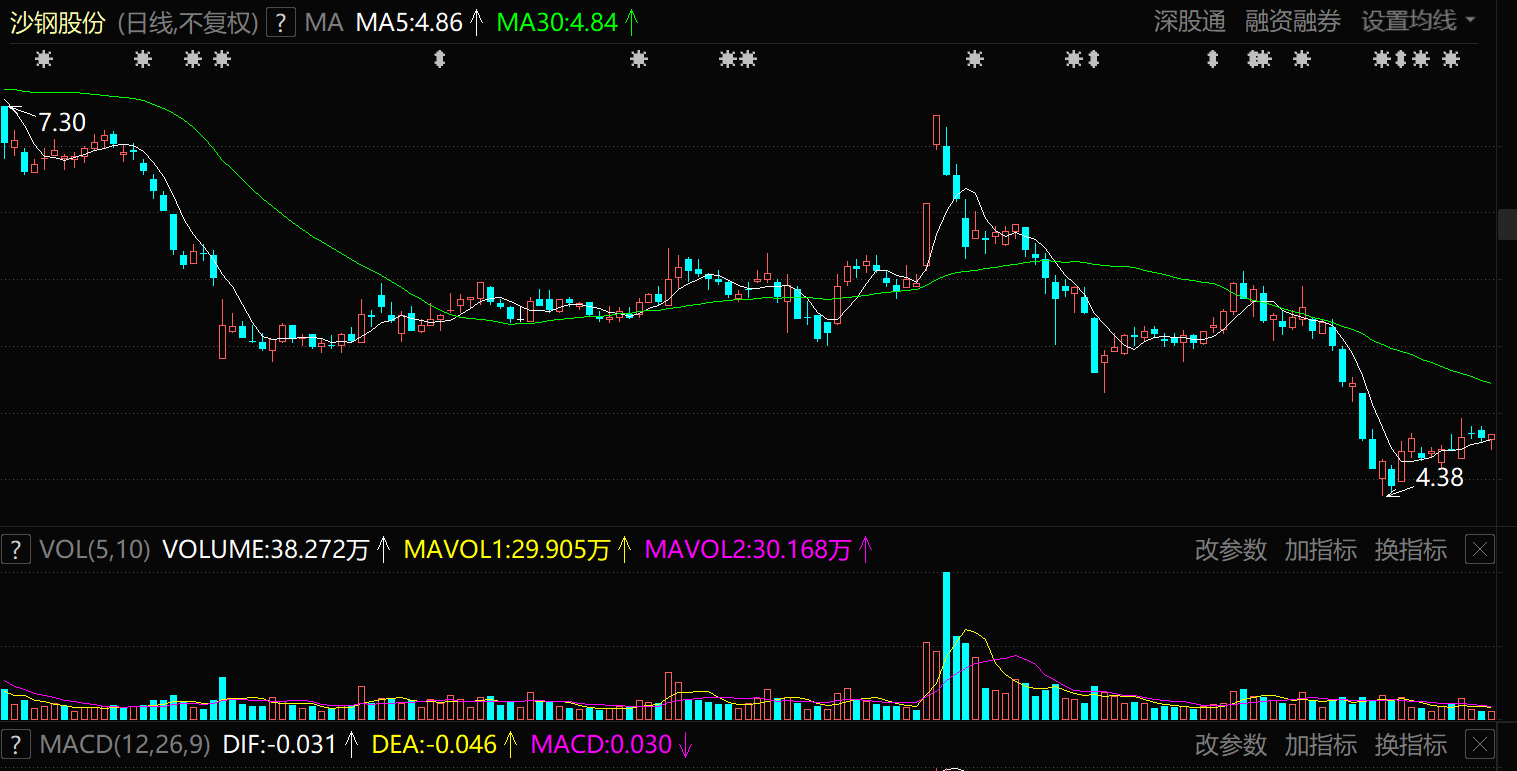This screenshot has height=771, width=1517.
Task: Open the VOL indicator help question-mark button
Action: tap(15, 549)
